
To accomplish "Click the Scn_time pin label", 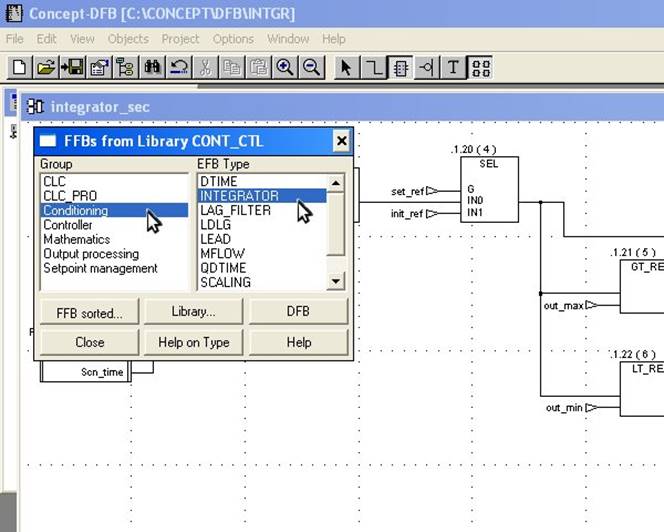I will 102,372.
